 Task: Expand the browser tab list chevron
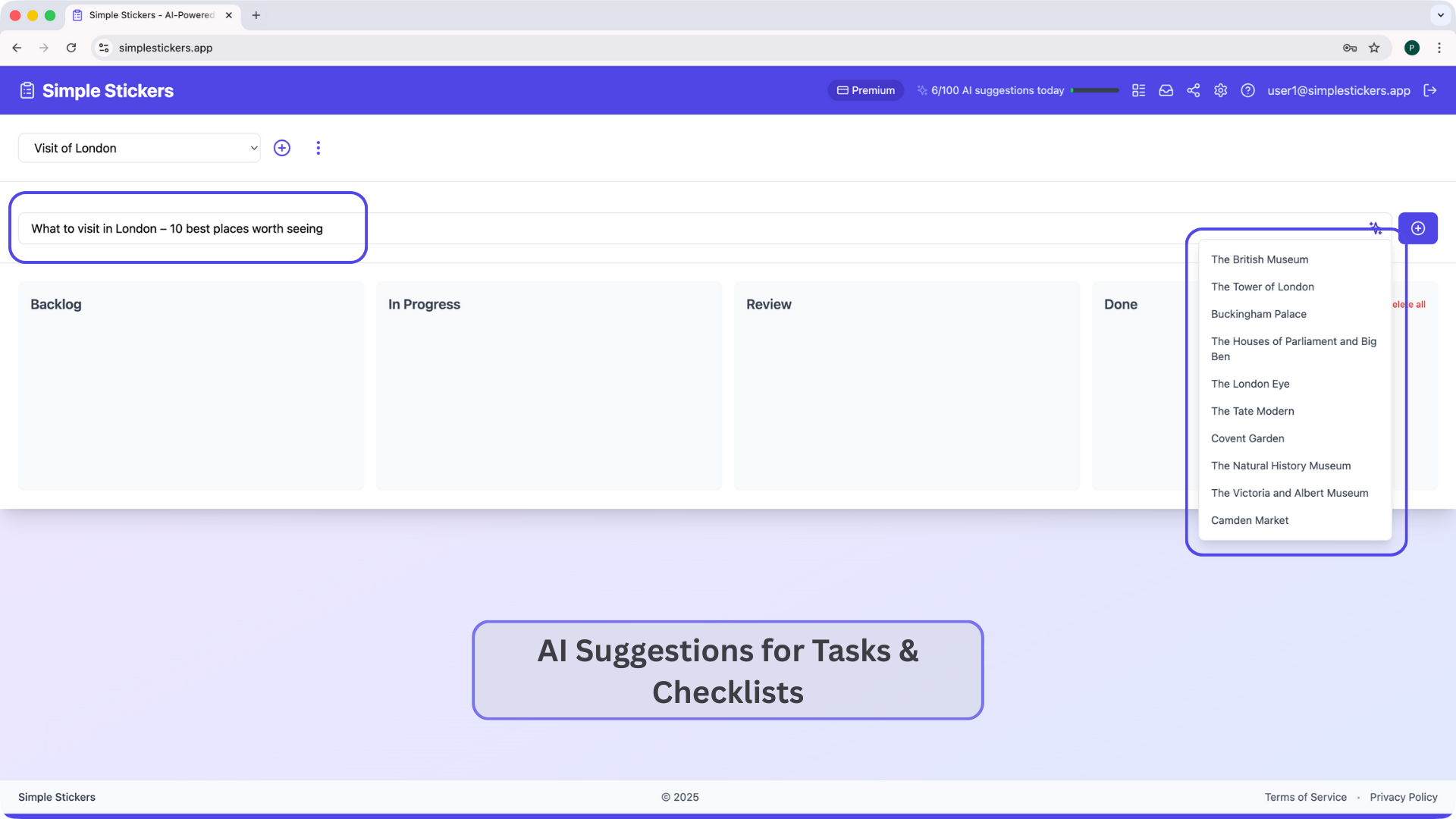click(1440, 15)
